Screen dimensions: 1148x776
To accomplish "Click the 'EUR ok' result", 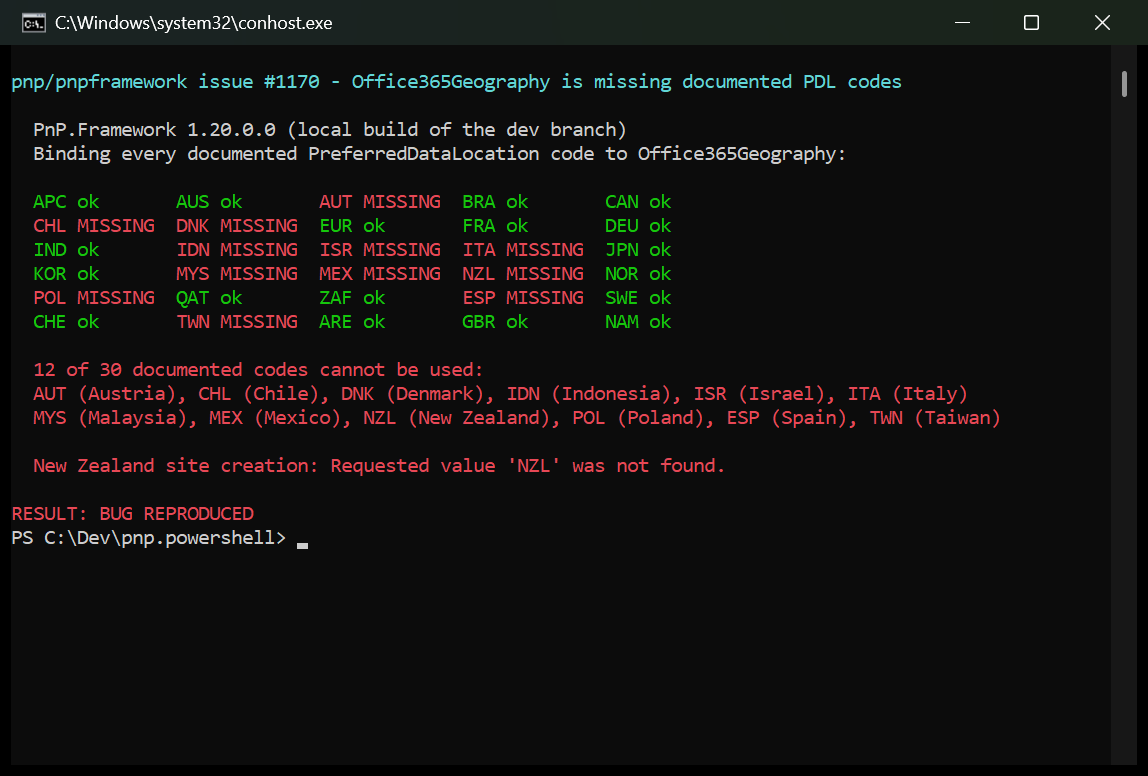I will click(352, 225).
